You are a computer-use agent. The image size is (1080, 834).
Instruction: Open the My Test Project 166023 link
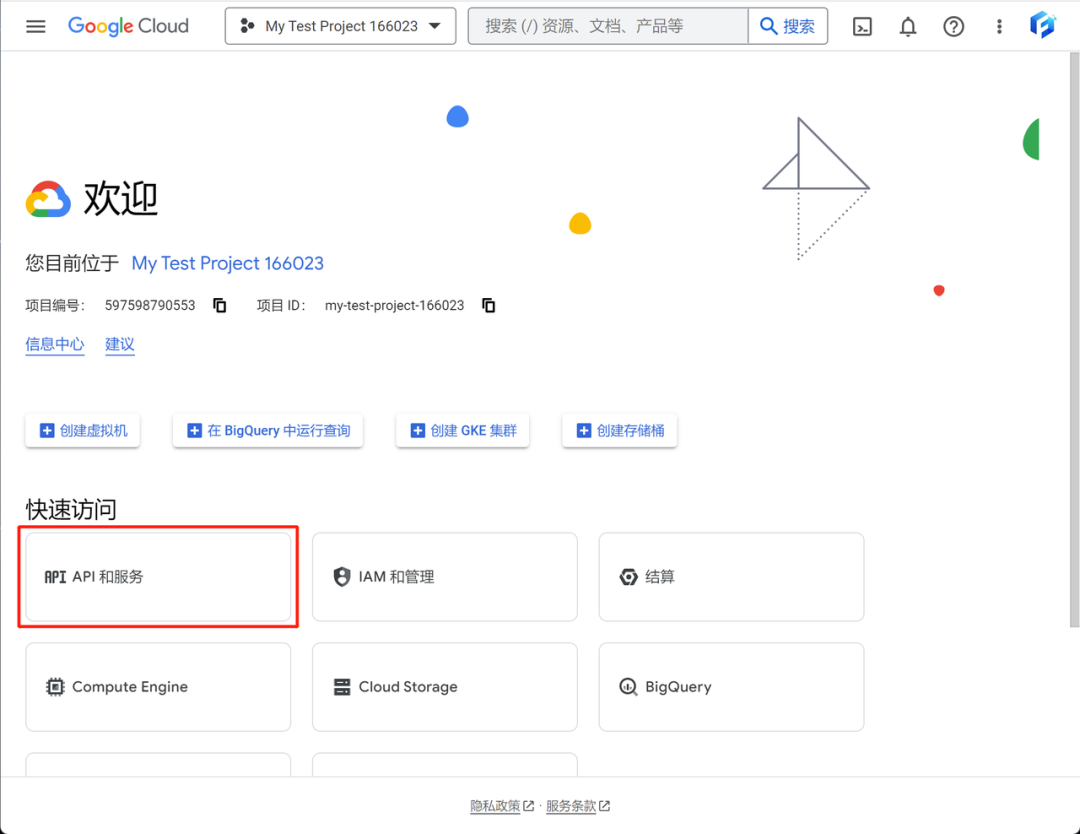(227, 263)
